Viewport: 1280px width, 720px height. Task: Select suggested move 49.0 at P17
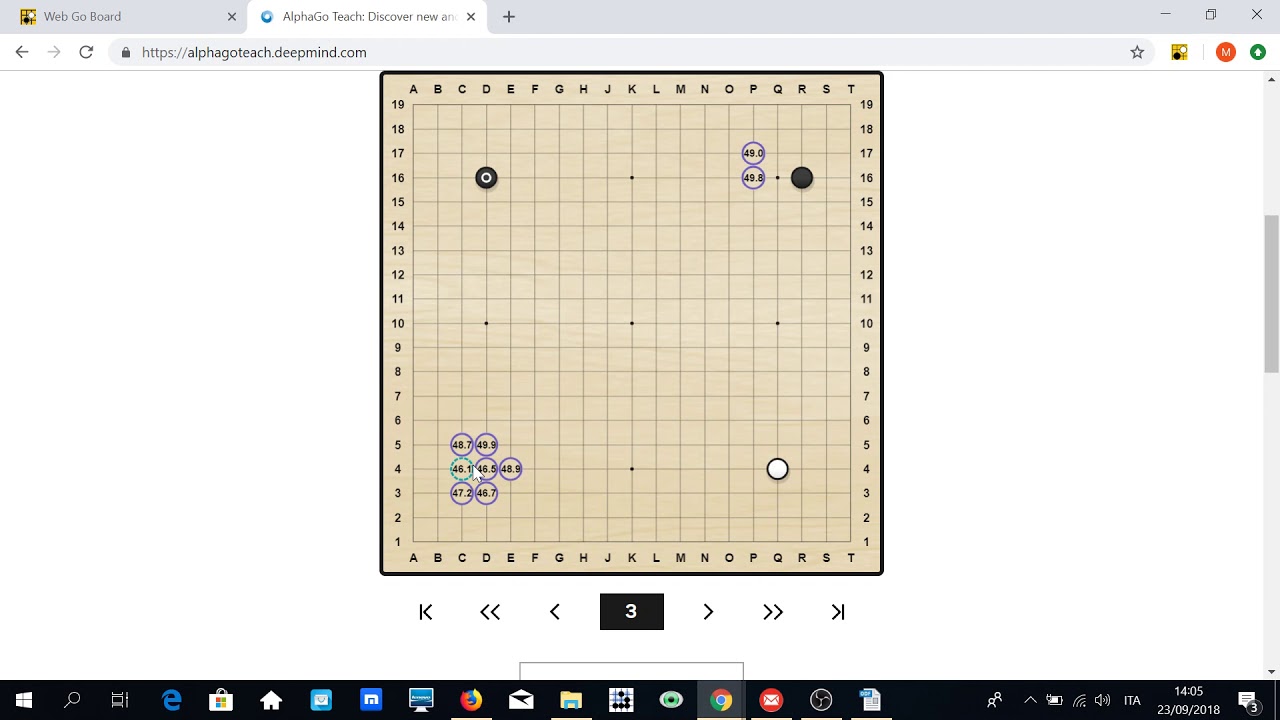tap(753, 153)
